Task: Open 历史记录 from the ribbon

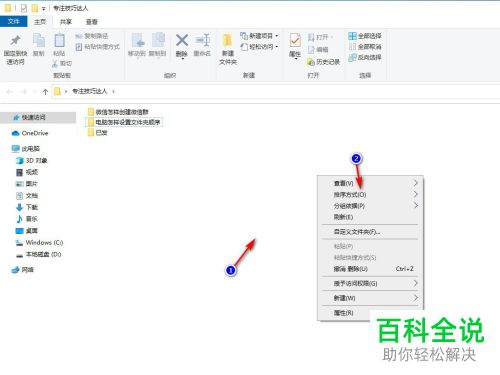Action: 324,62
